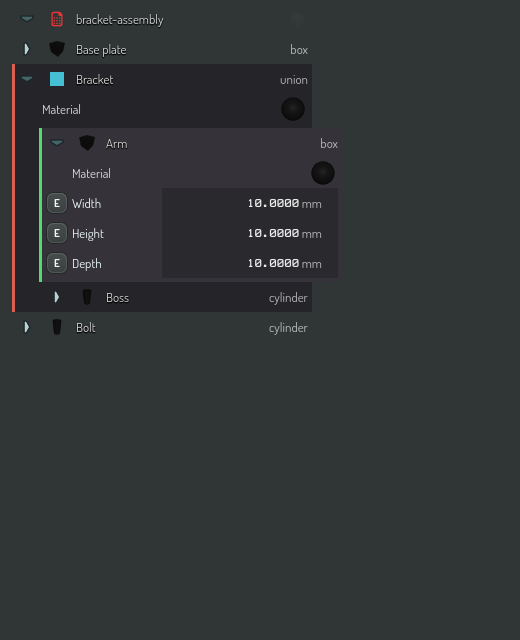Collapse the Arm box node
520x640 pixels.
click(x=57, y=143)
